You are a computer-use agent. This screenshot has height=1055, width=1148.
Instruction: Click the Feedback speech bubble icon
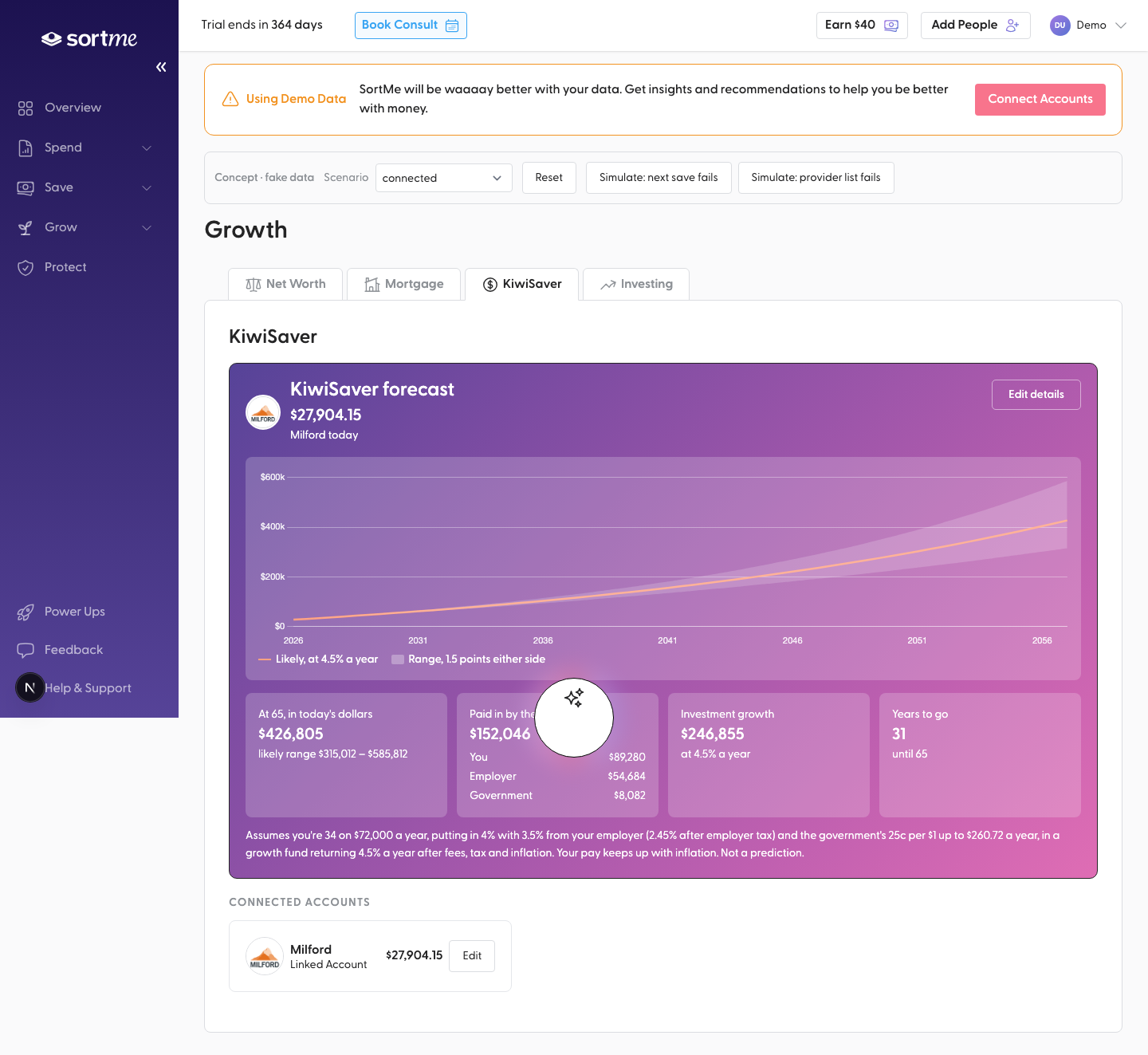[x=26, y=650]
